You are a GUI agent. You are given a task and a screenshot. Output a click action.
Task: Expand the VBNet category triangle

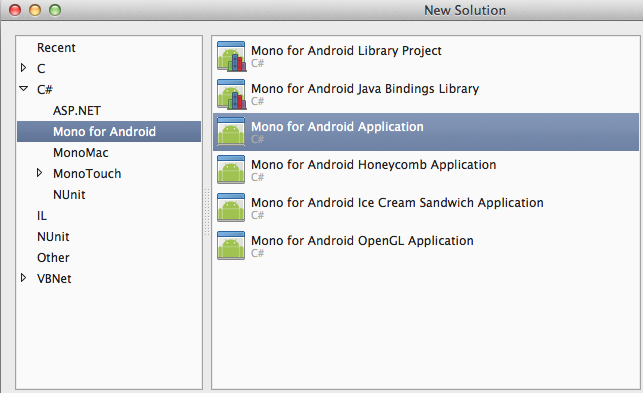coord(23,278)
